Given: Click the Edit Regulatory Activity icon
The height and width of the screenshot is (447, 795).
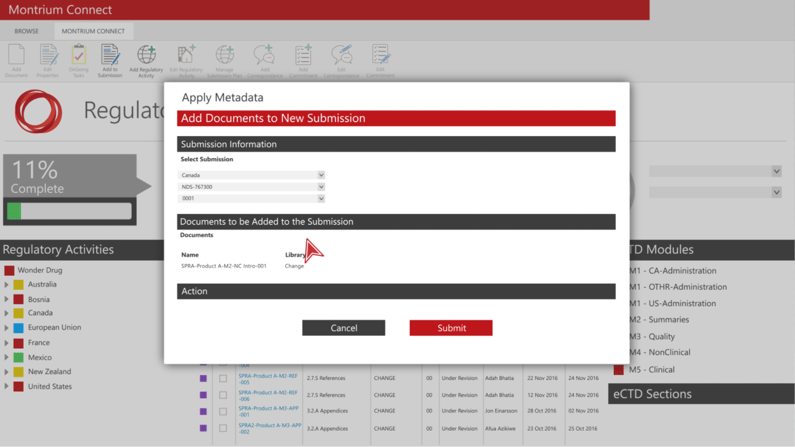Looking at the screenshot, I should 186,55.
